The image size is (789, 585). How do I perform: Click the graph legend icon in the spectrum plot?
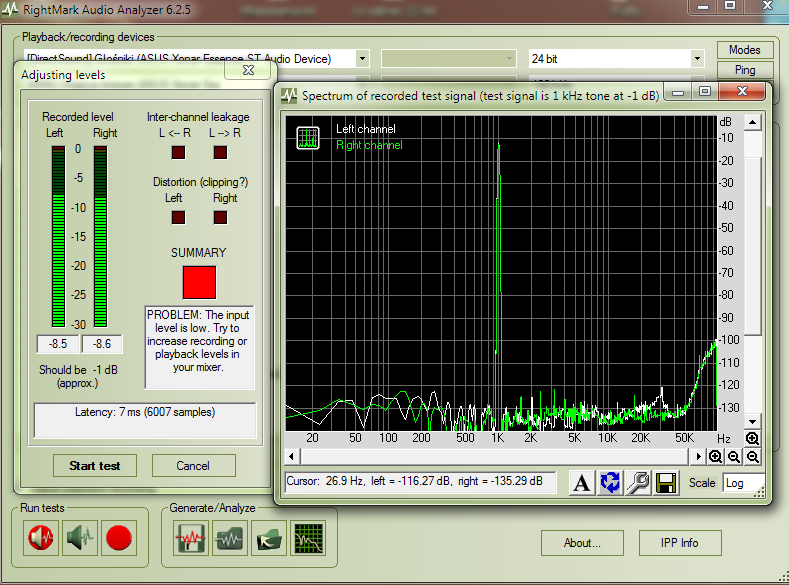308,137
